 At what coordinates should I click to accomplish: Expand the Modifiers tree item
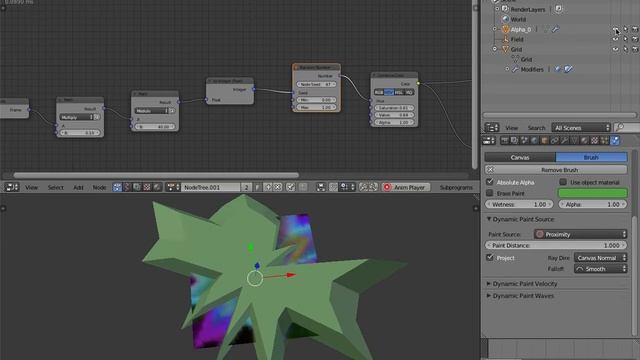point(507,69)
